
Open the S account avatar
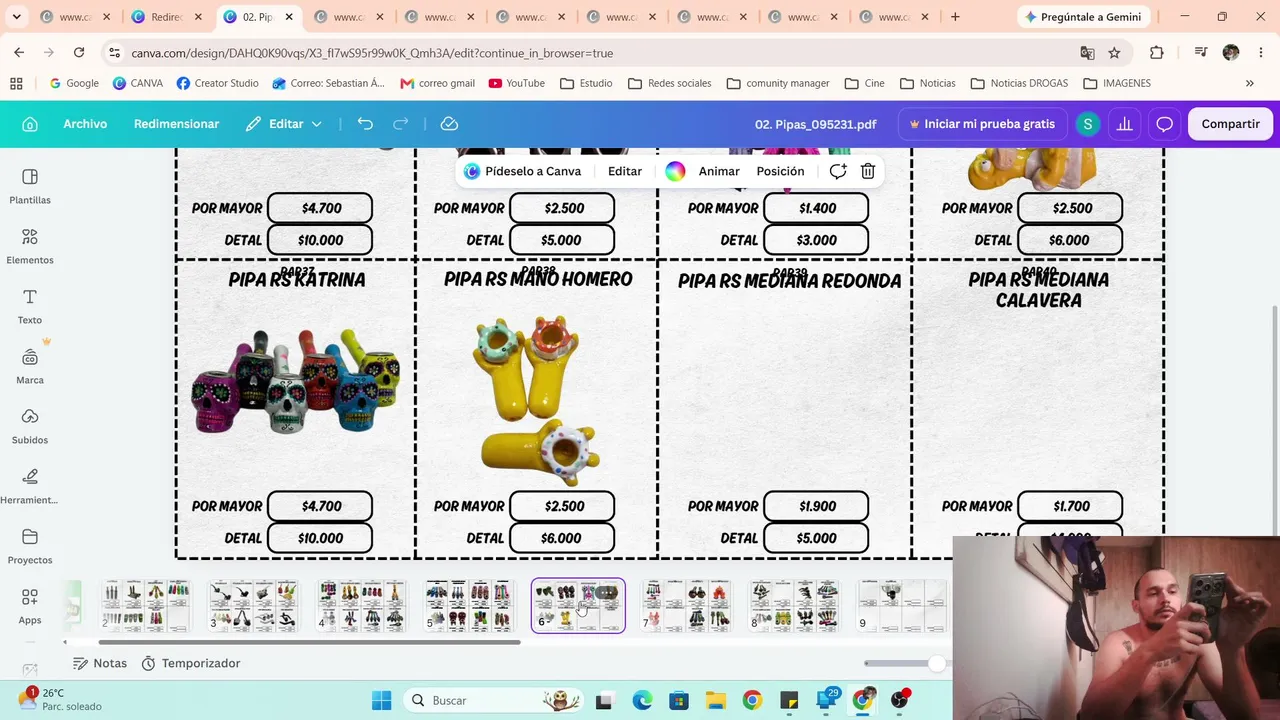(1087, 124)
